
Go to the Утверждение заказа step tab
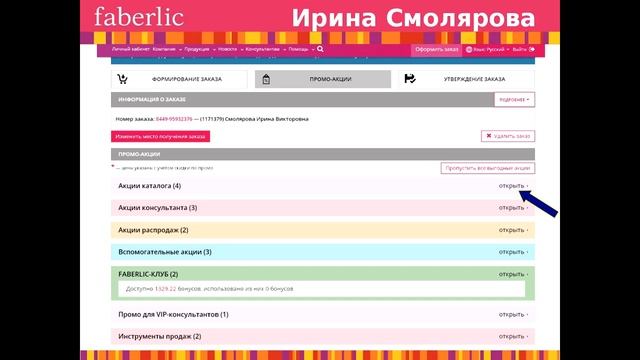point(466,79)
